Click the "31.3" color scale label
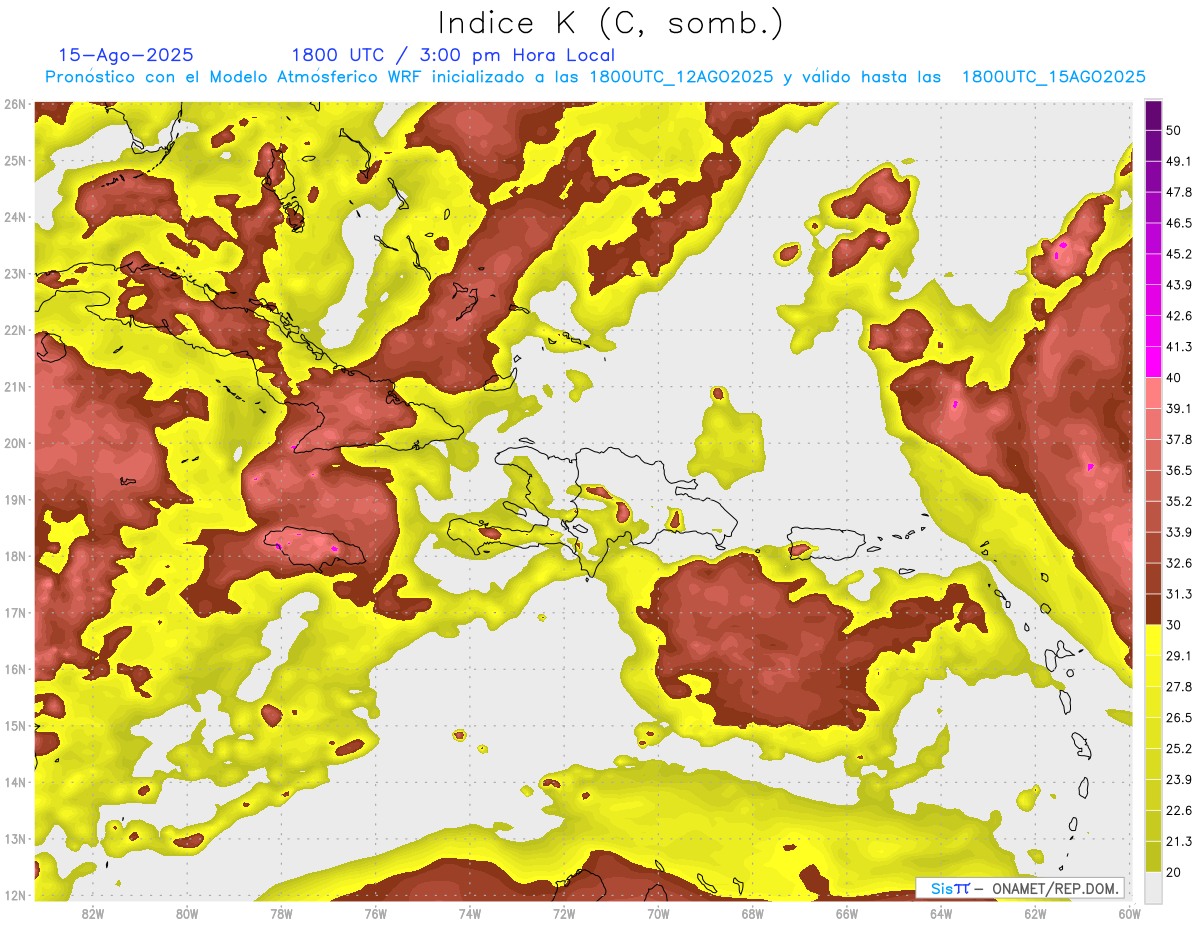This screenshot has width=1200, height=927. pos(1179,594)
